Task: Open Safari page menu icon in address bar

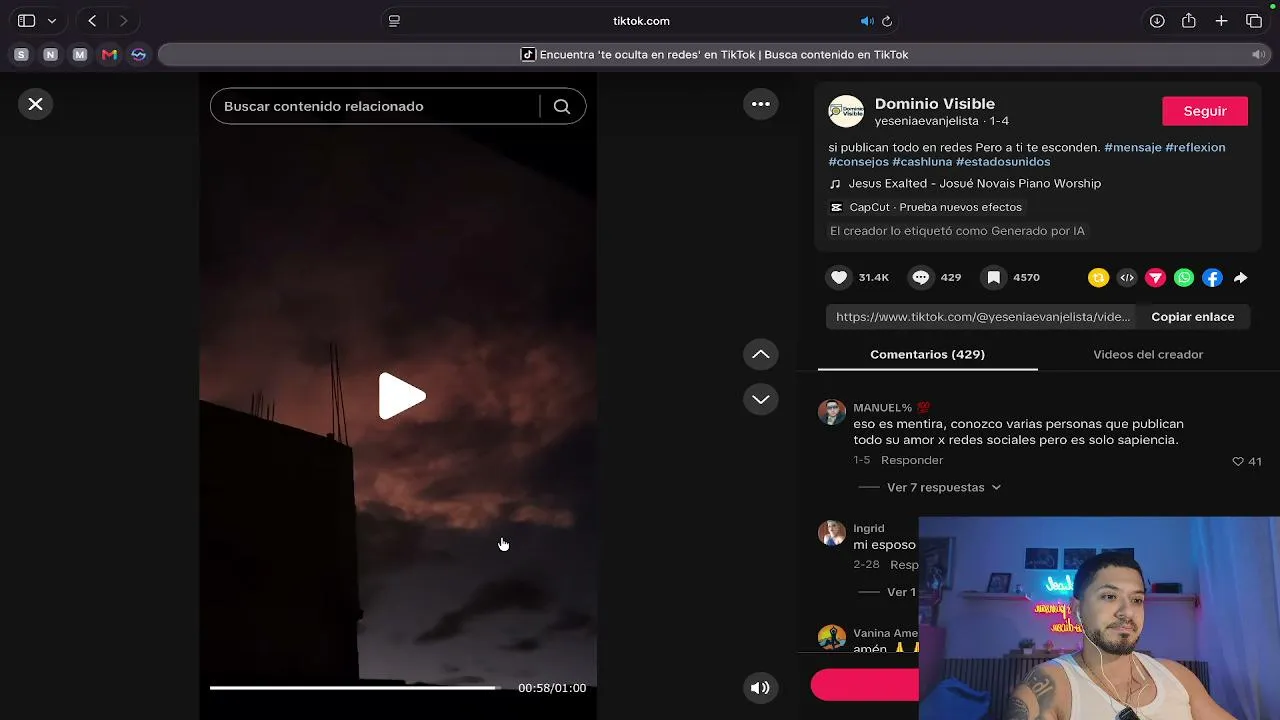Action: [394, 21]
